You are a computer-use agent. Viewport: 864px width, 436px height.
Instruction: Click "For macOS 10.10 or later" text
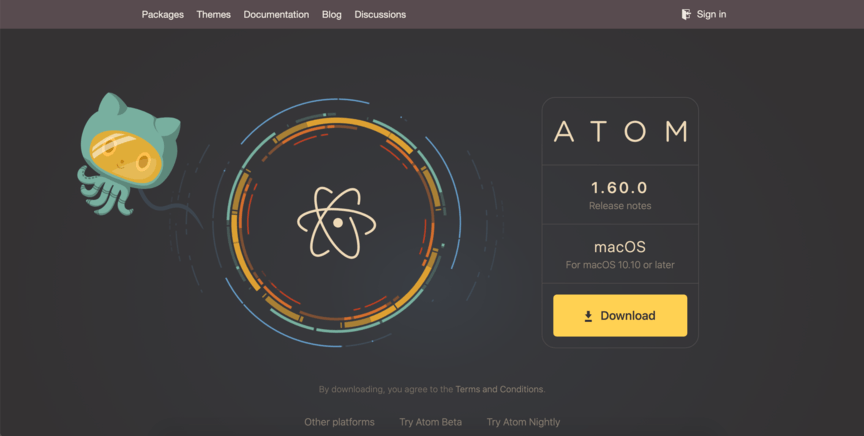click(x=620, y=265)
